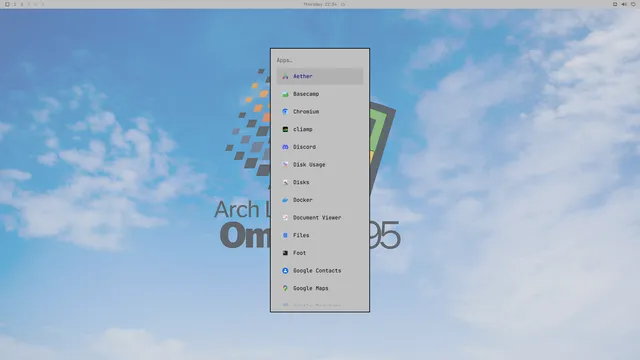
Task: Click the volume speaker icon in top bar
Action: pyautogui.click(x=624, y=4)
